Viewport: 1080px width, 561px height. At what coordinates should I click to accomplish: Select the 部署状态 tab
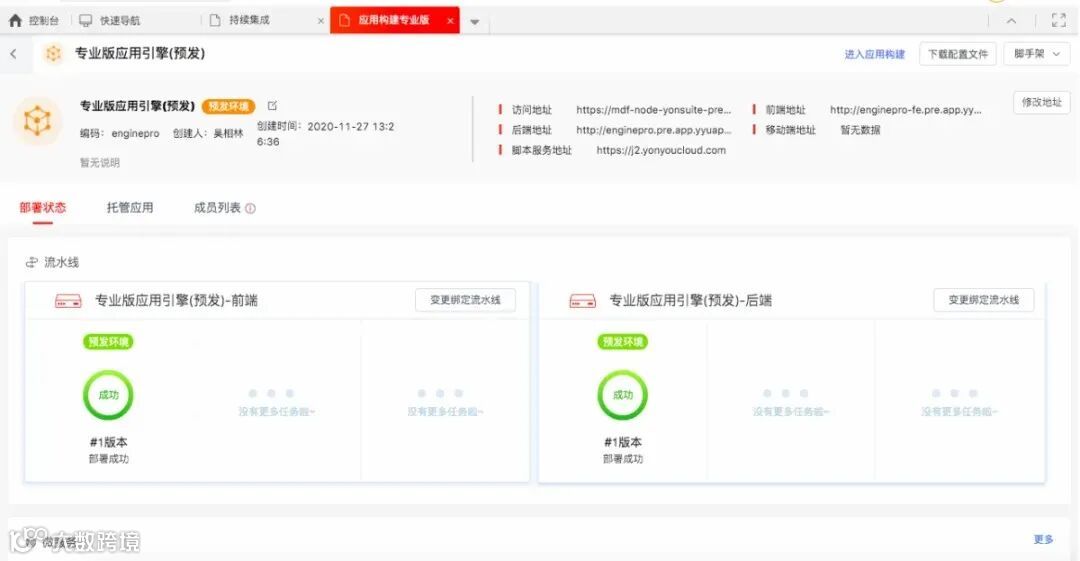(43, 207)
